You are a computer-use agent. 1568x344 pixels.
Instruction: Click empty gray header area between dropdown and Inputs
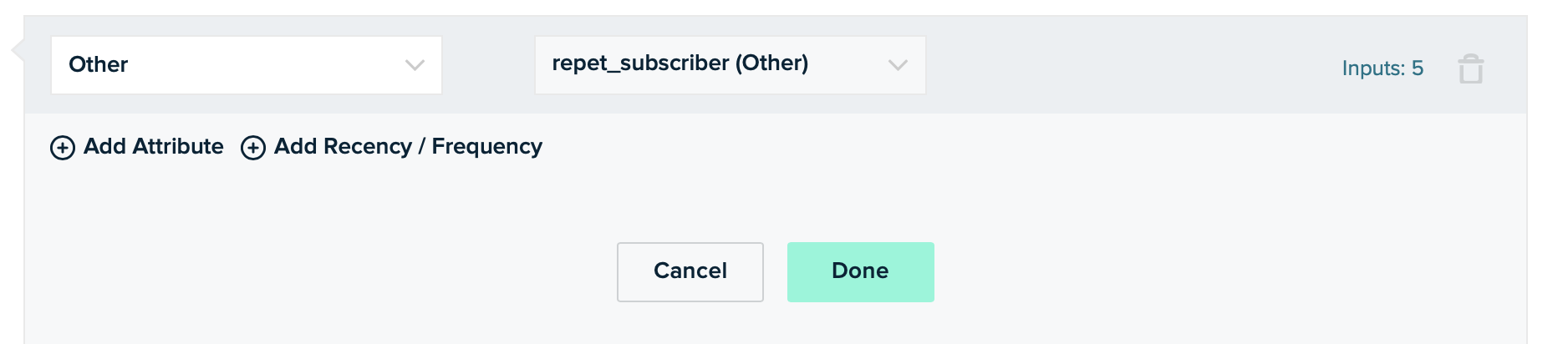(1128, 65)
